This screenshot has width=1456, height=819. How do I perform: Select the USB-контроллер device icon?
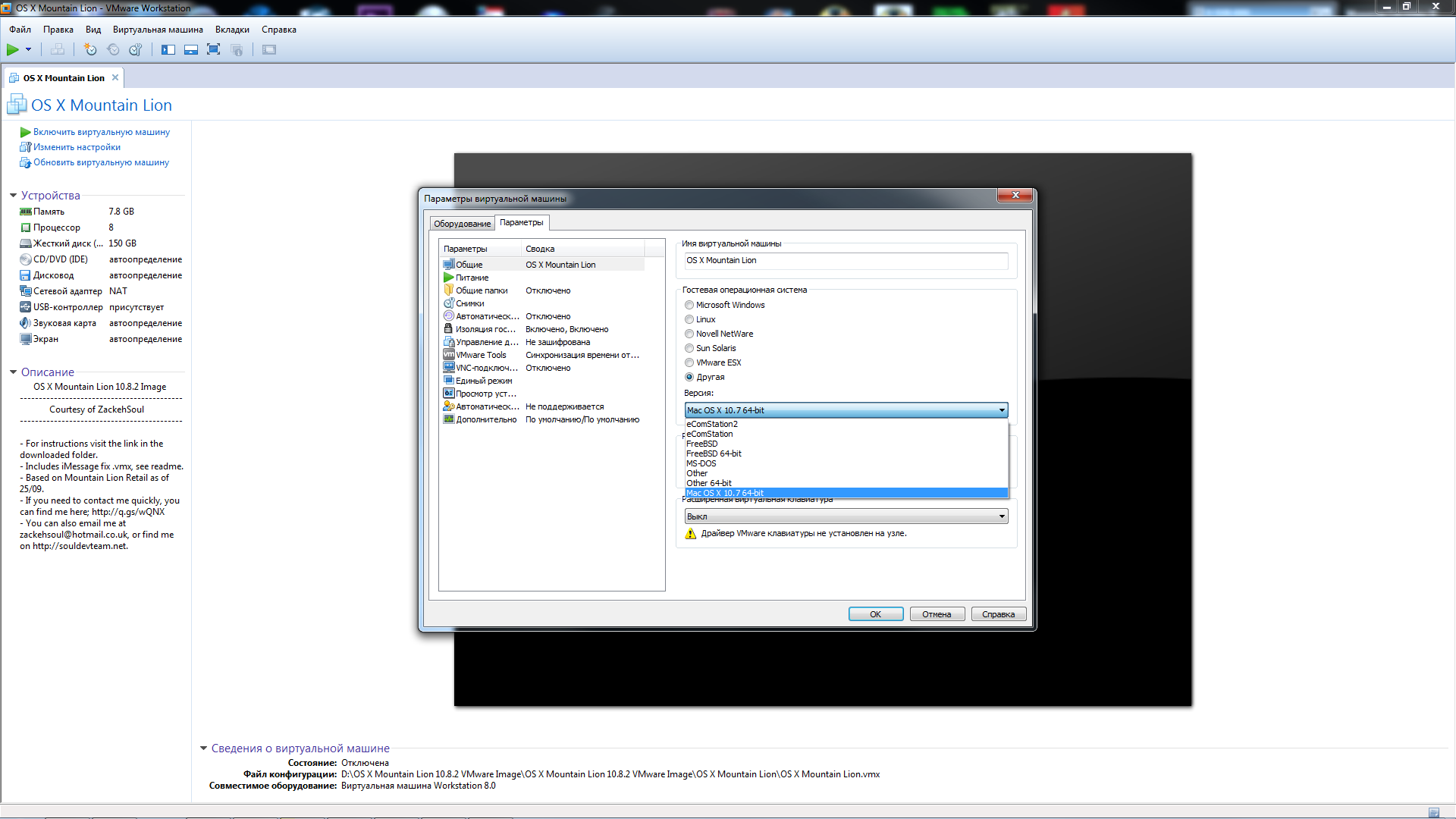(x=26, y=307)
